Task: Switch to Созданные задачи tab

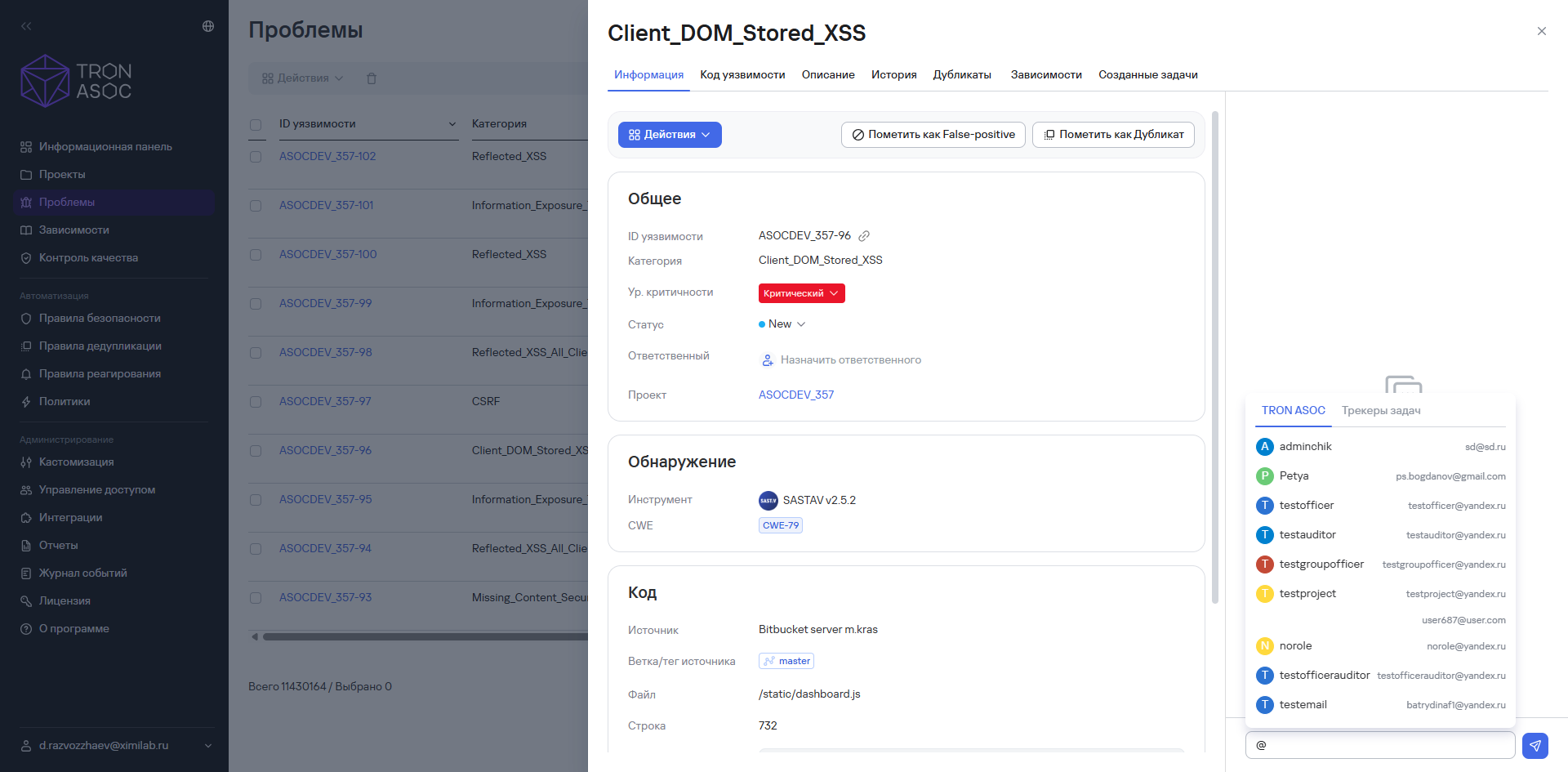Action: (1147, 74)
